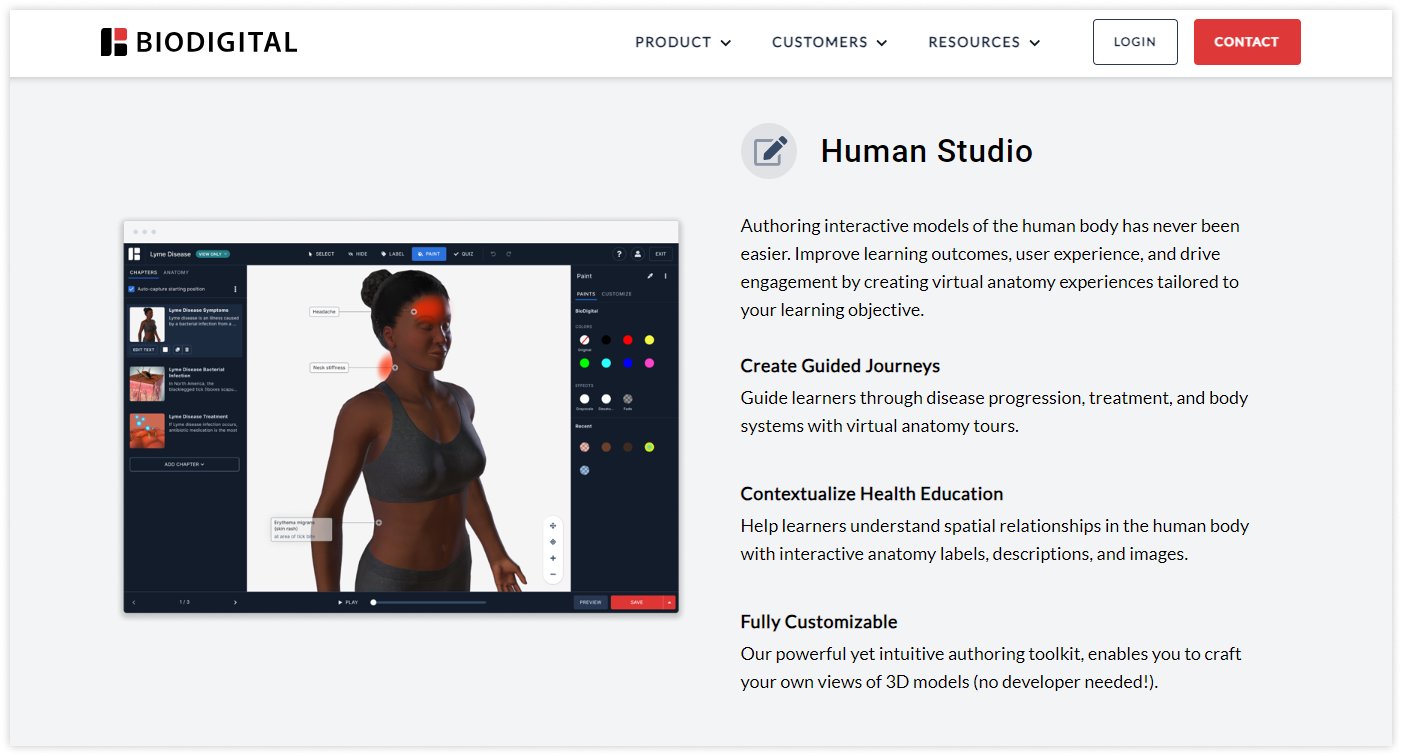Screen dimensions: 1402x756
Task: Click the Play button
Action: 348,602
